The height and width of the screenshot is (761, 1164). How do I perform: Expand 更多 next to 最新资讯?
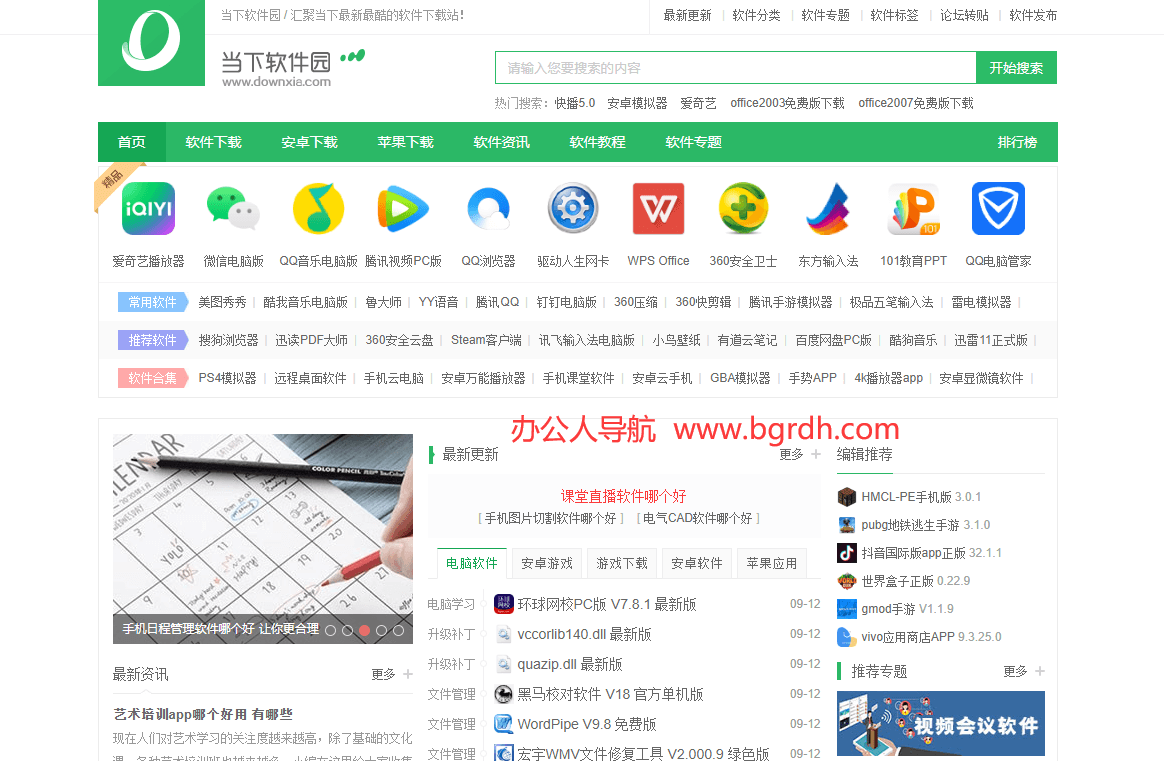[385, 674]
